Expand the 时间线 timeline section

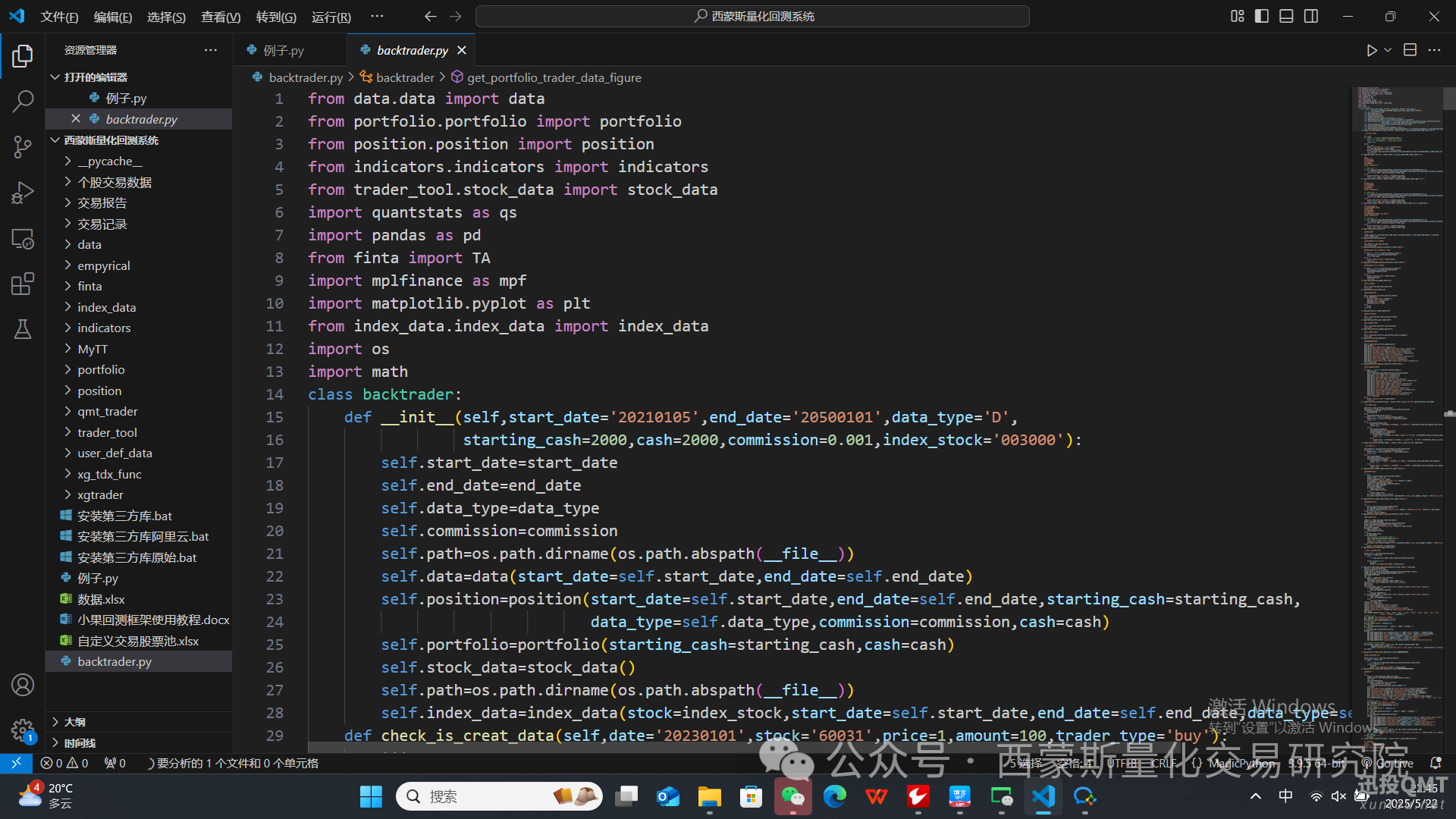click(x=80, y=743)
